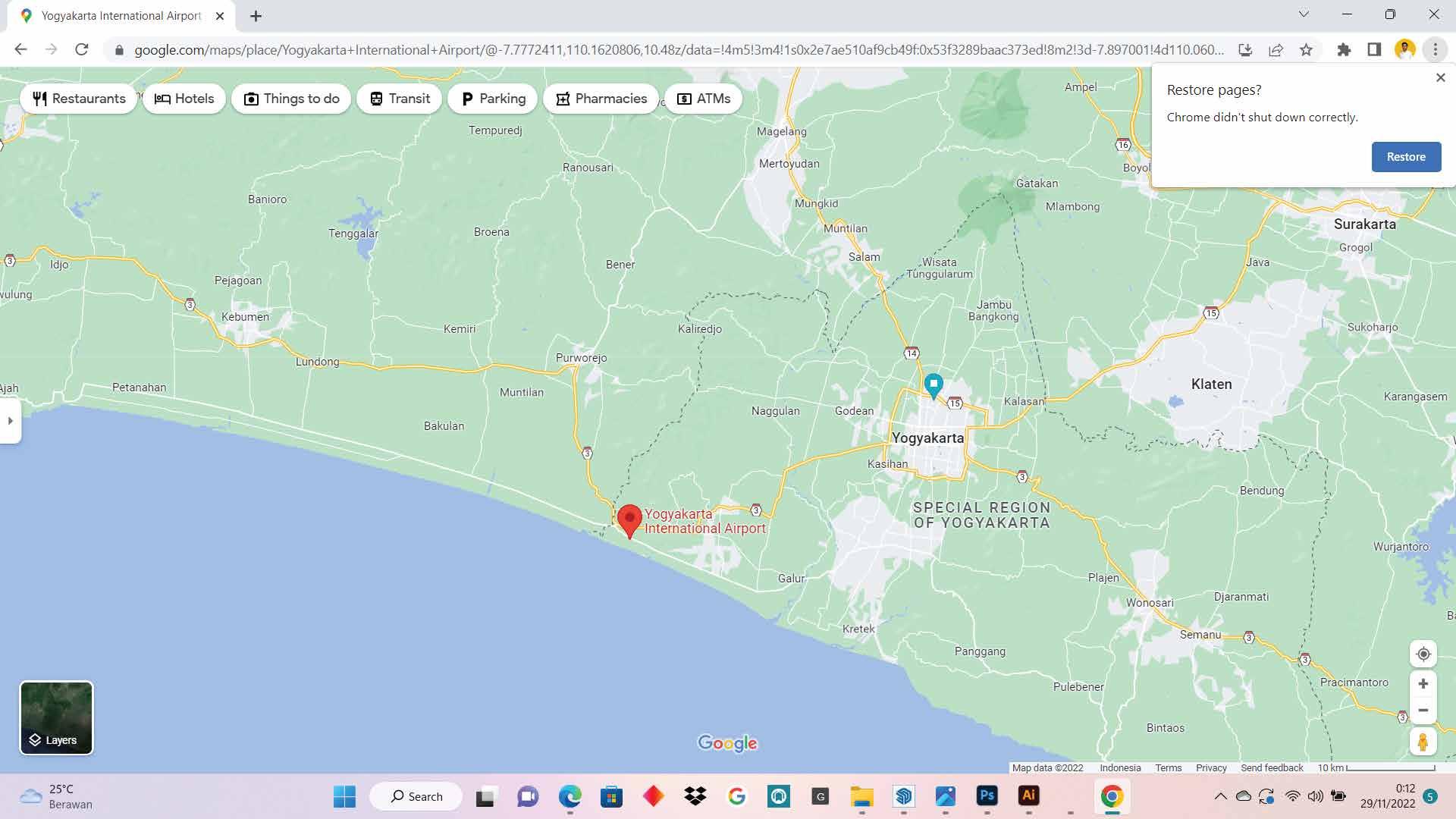Go back to the previous page

pos(20,50)
